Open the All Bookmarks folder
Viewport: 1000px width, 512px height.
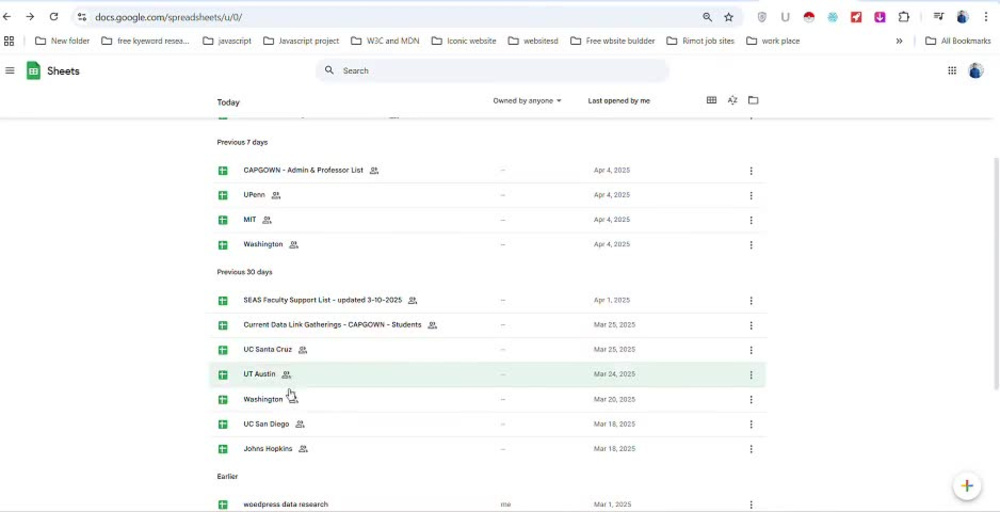click(x=958, y=41)
